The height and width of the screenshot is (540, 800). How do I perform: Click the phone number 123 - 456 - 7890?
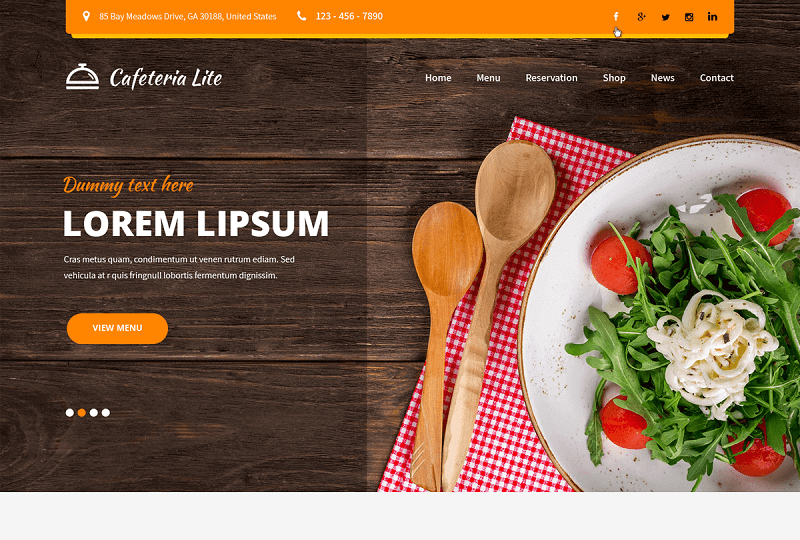tap(349, 16)
